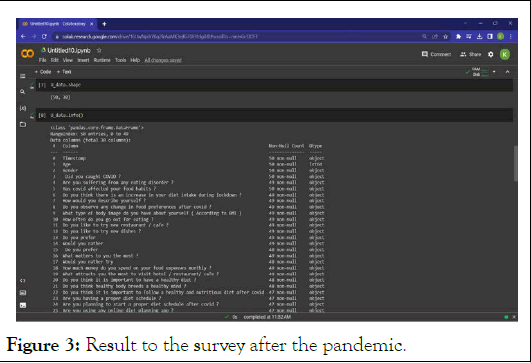Viewport: 531px width, 363px height.
Task: Star the Untitled10.ipynb notebook
Action: pyautogui.click(x=99, y=50)
